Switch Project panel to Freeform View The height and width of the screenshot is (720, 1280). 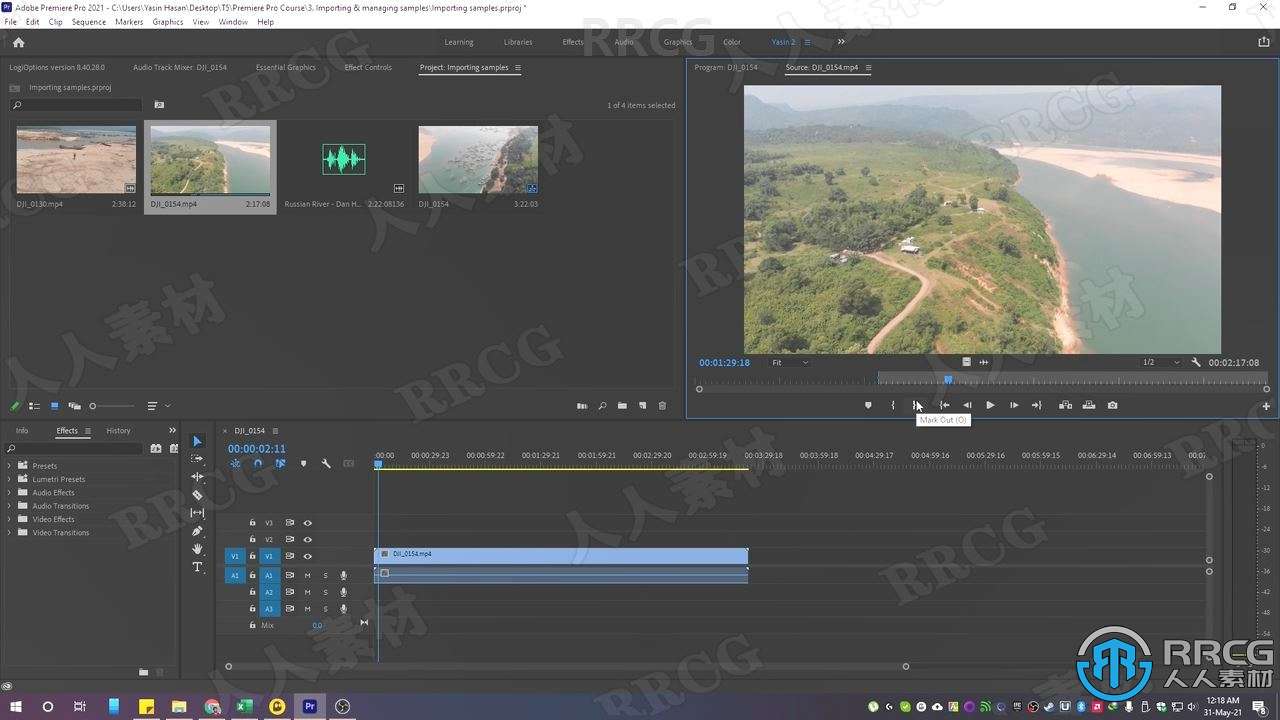pos(73,406)
